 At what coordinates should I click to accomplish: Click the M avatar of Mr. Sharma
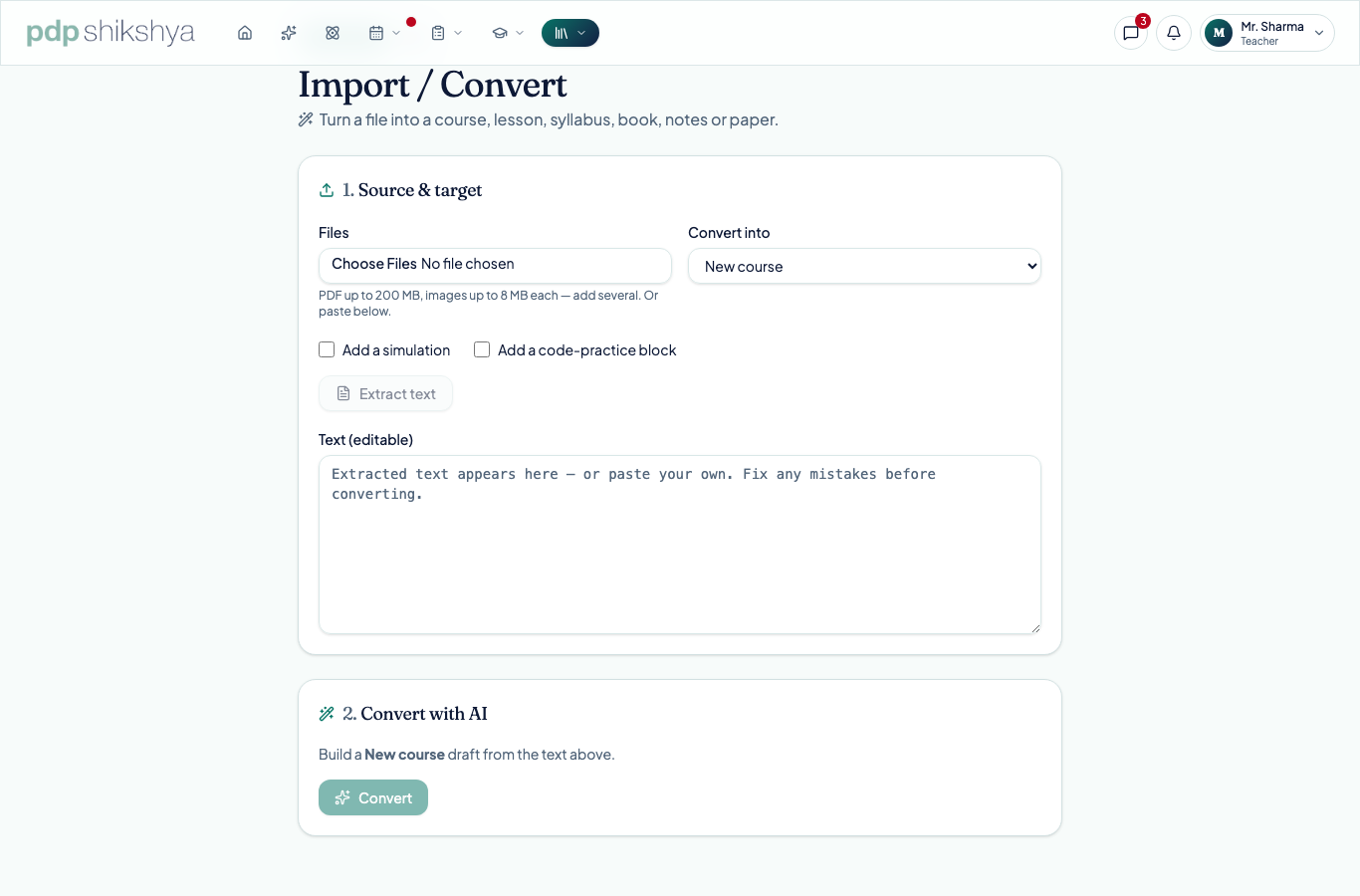1219,33
